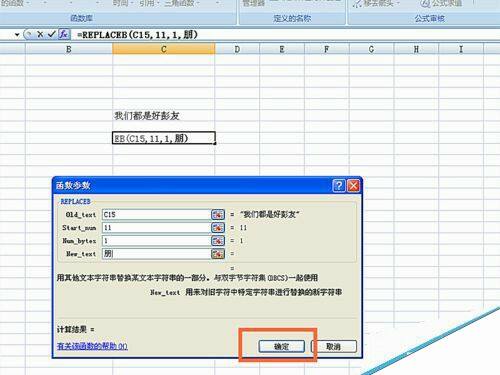This screenshot has width=500, height=375.
Task: Click the 确定 button
Action: coord(282,346)
